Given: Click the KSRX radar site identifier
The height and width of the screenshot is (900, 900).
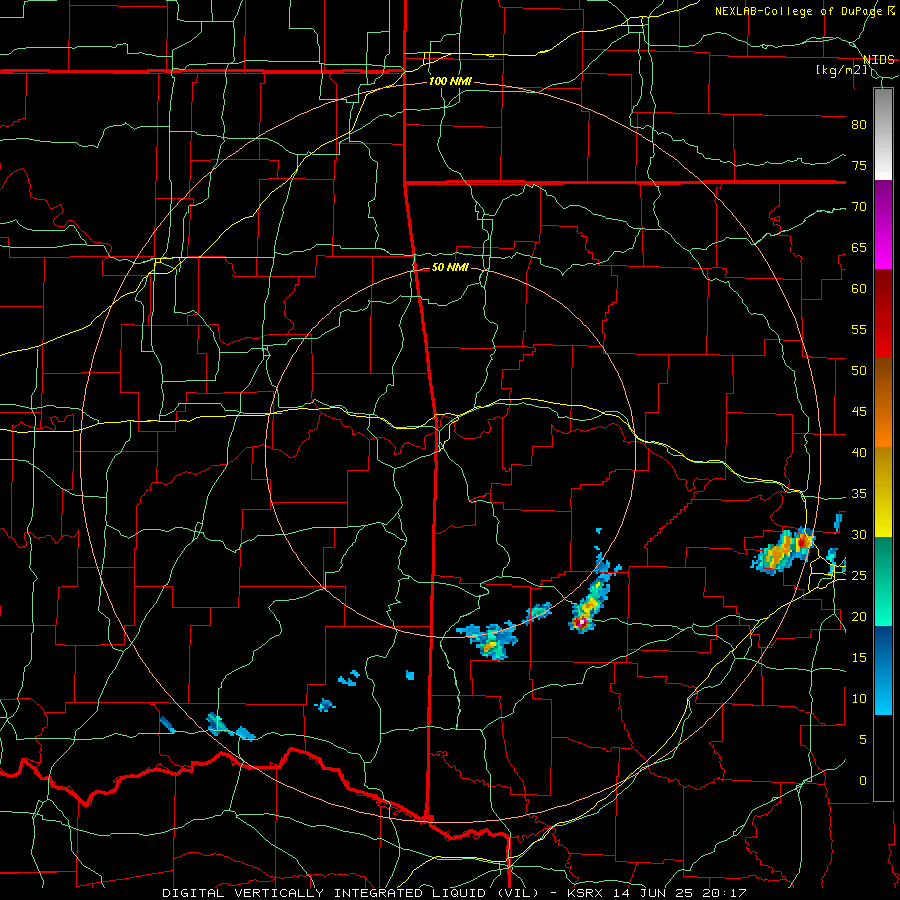Looking at the screenshot, I should tap(585, 893).
